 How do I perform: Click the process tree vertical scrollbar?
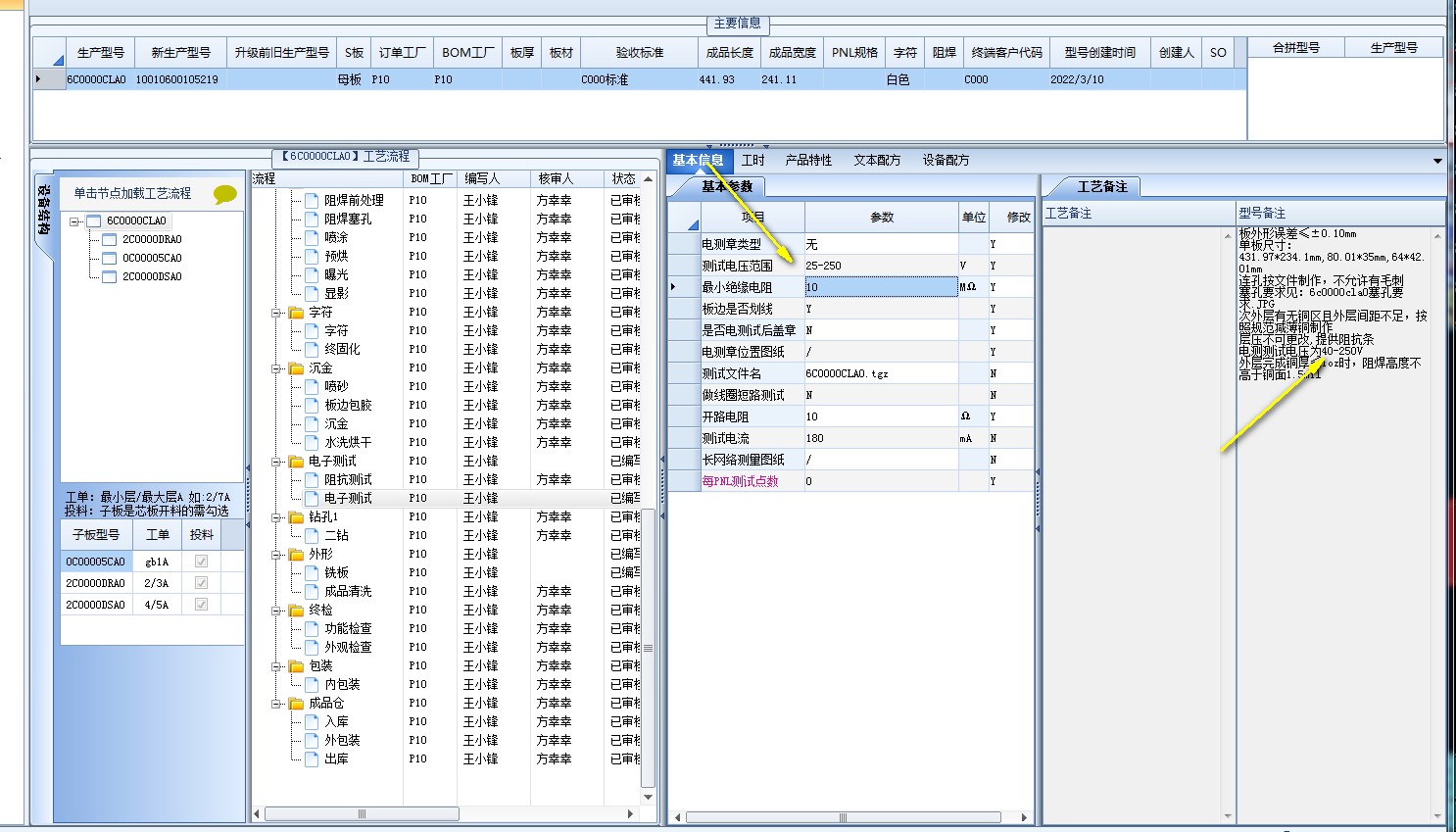[x=648, y=647]
